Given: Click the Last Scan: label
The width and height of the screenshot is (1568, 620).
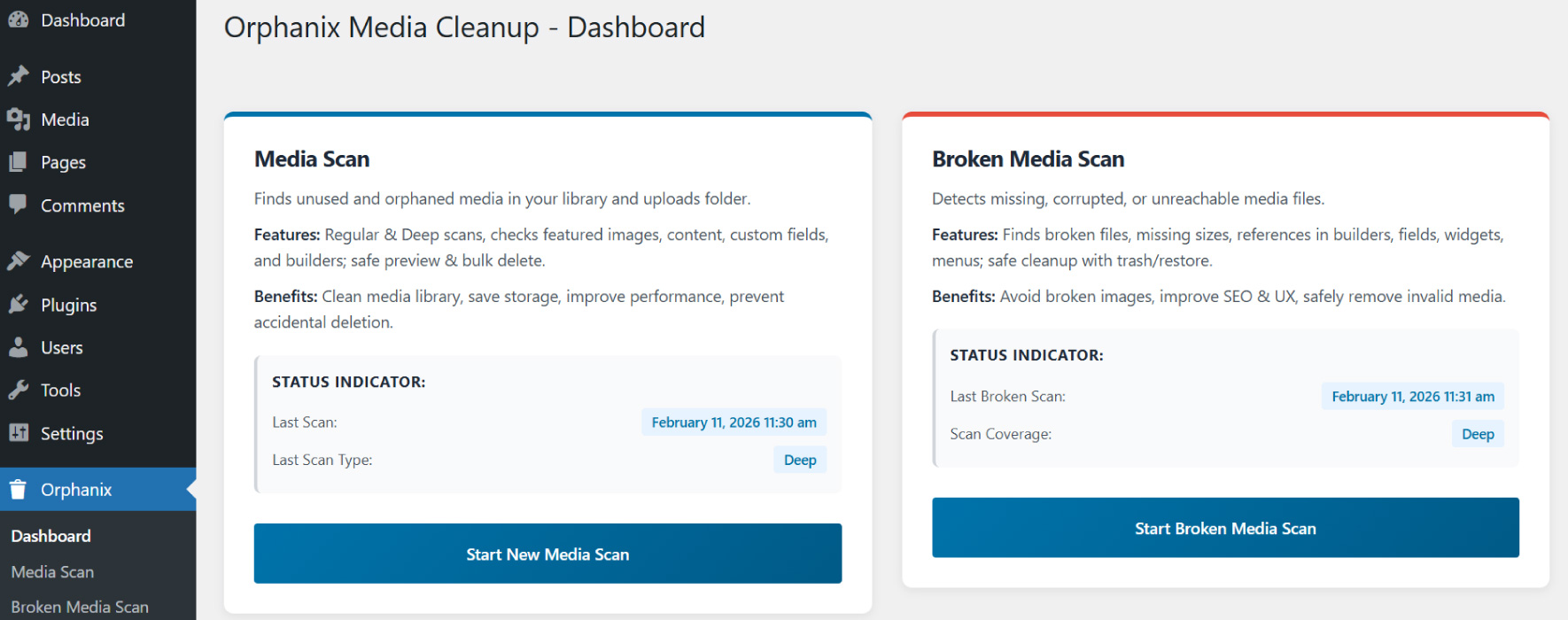Looking at the screenshot, I should tap(305, 422).
